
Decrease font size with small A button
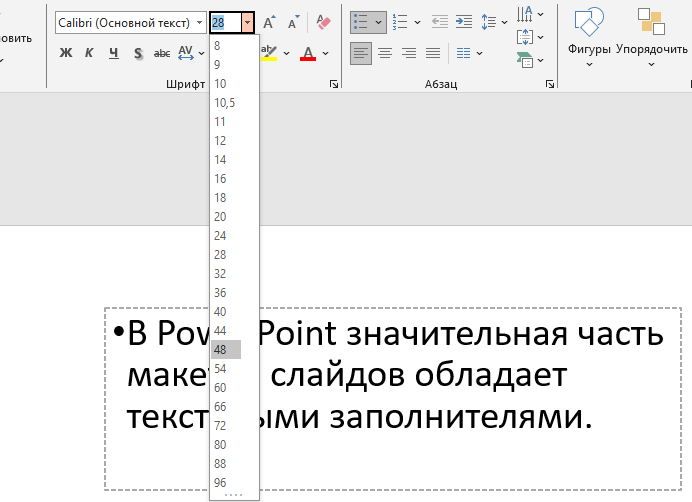(x=293, y=23)
